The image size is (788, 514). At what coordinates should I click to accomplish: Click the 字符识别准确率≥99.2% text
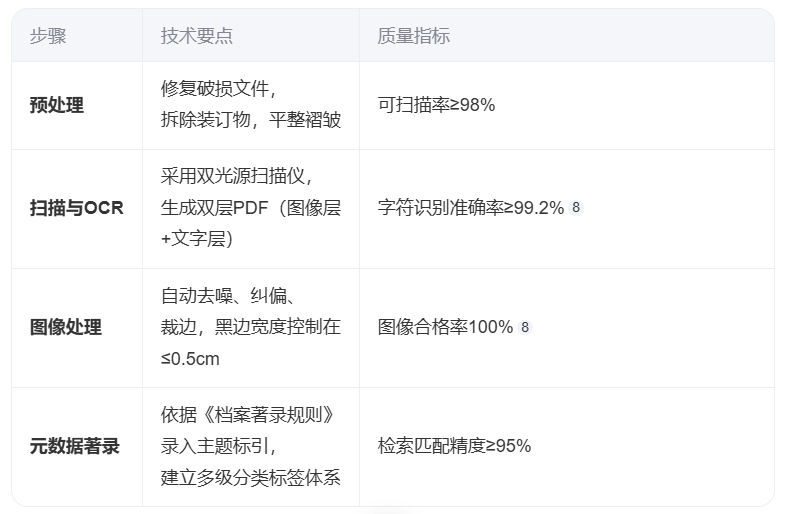click(471, 208)
